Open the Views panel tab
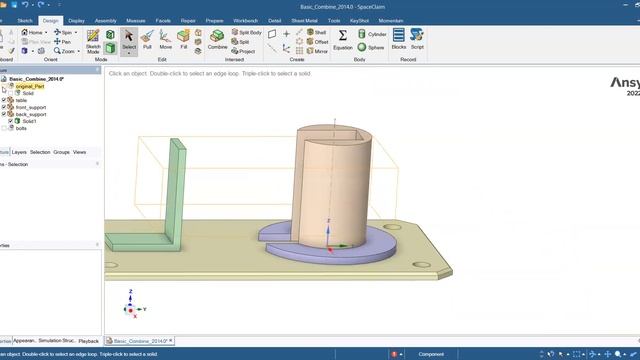The image size is (640, 360). [80, 152]
